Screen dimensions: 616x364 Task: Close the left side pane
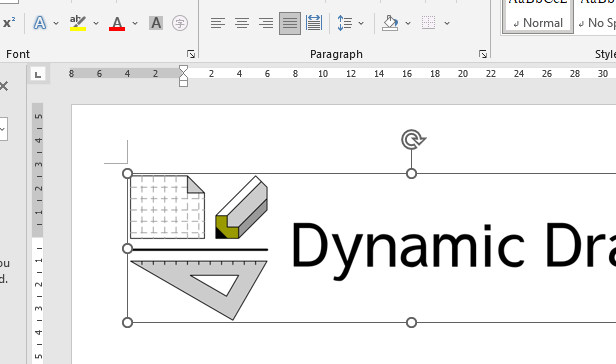4,86
